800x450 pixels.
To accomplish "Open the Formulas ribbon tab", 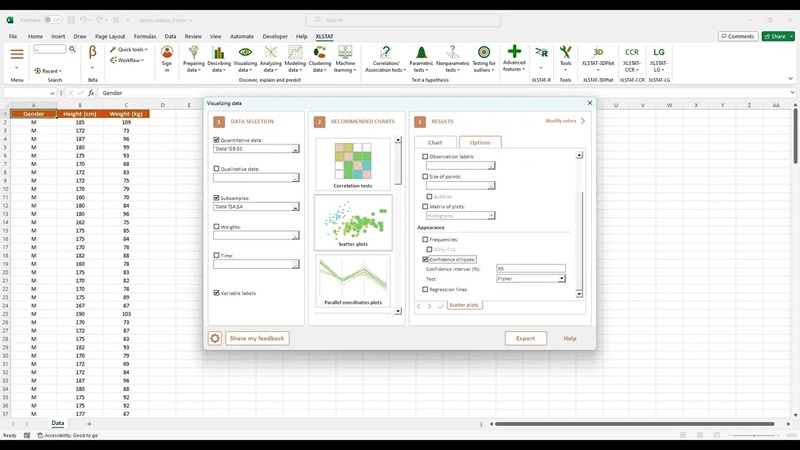I will [145, 36].
